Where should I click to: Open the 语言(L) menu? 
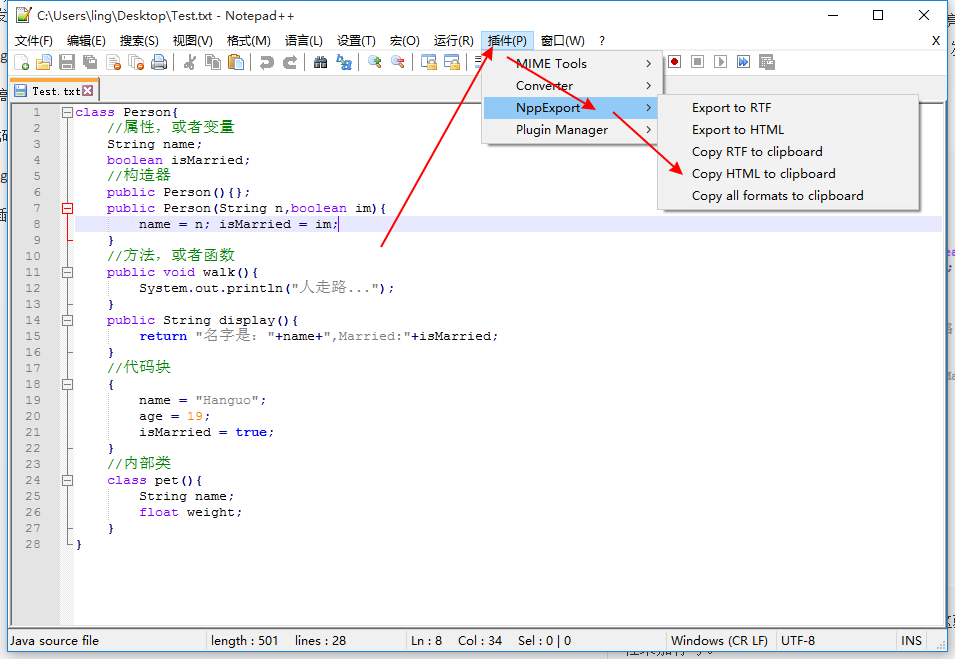[x=303, y=41]
